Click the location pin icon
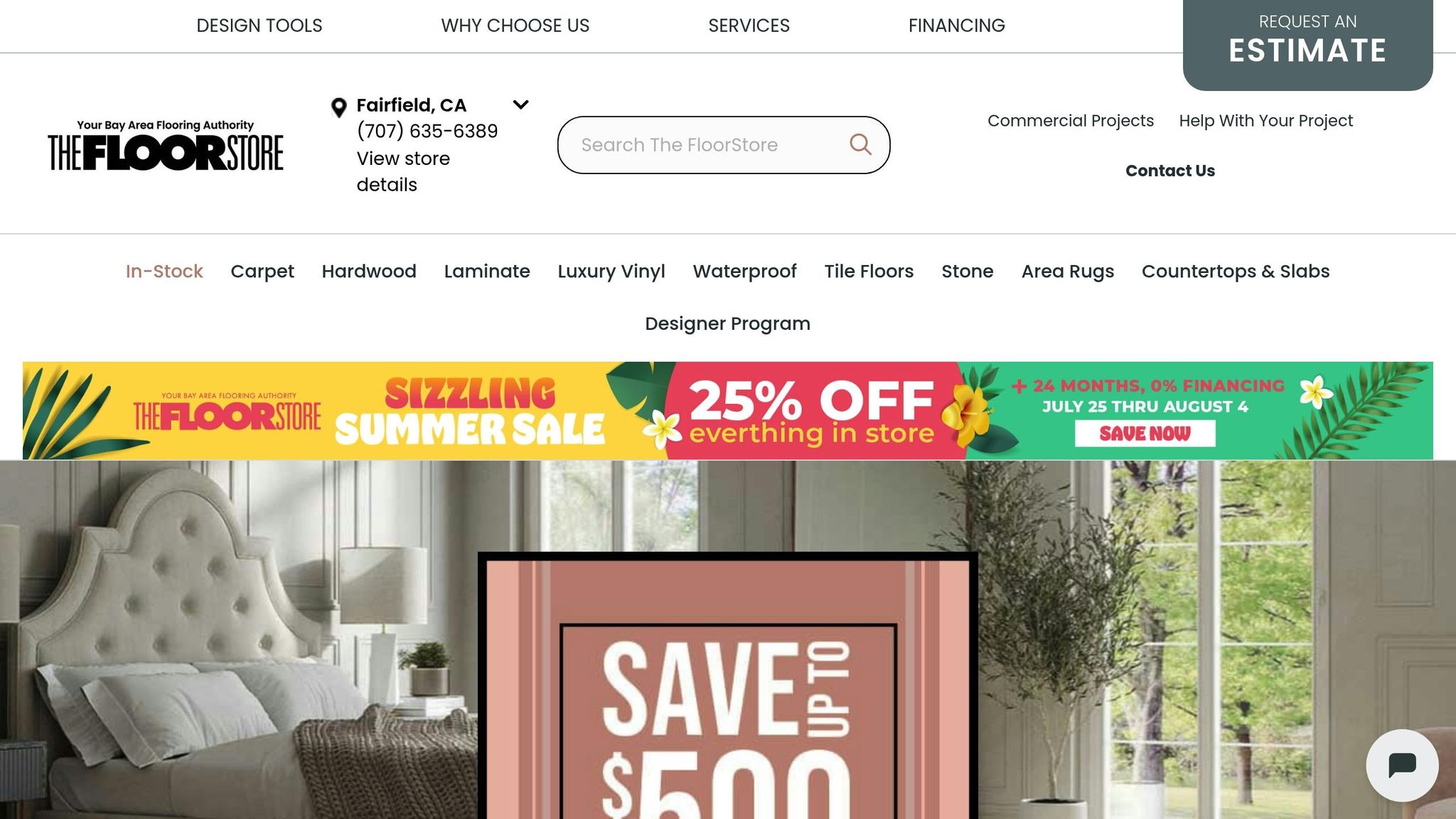This screenshot has width=1456, height=819. point(339,107)
